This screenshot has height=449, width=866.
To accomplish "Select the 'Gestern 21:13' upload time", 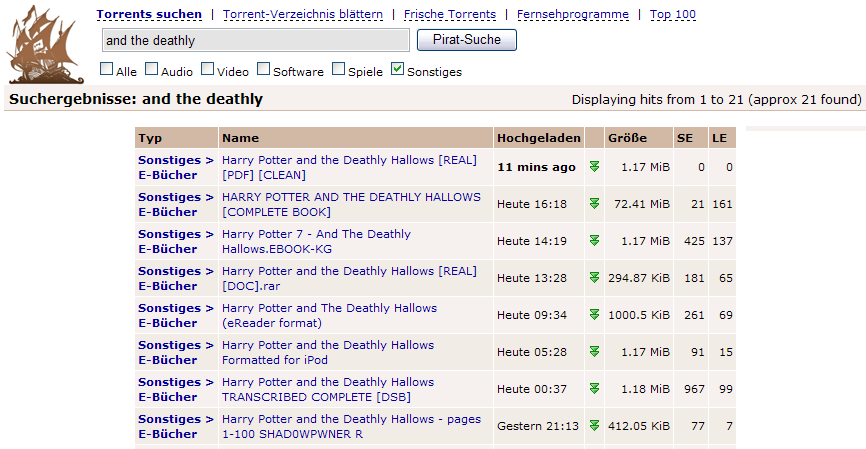I will [x=538, y=426].
